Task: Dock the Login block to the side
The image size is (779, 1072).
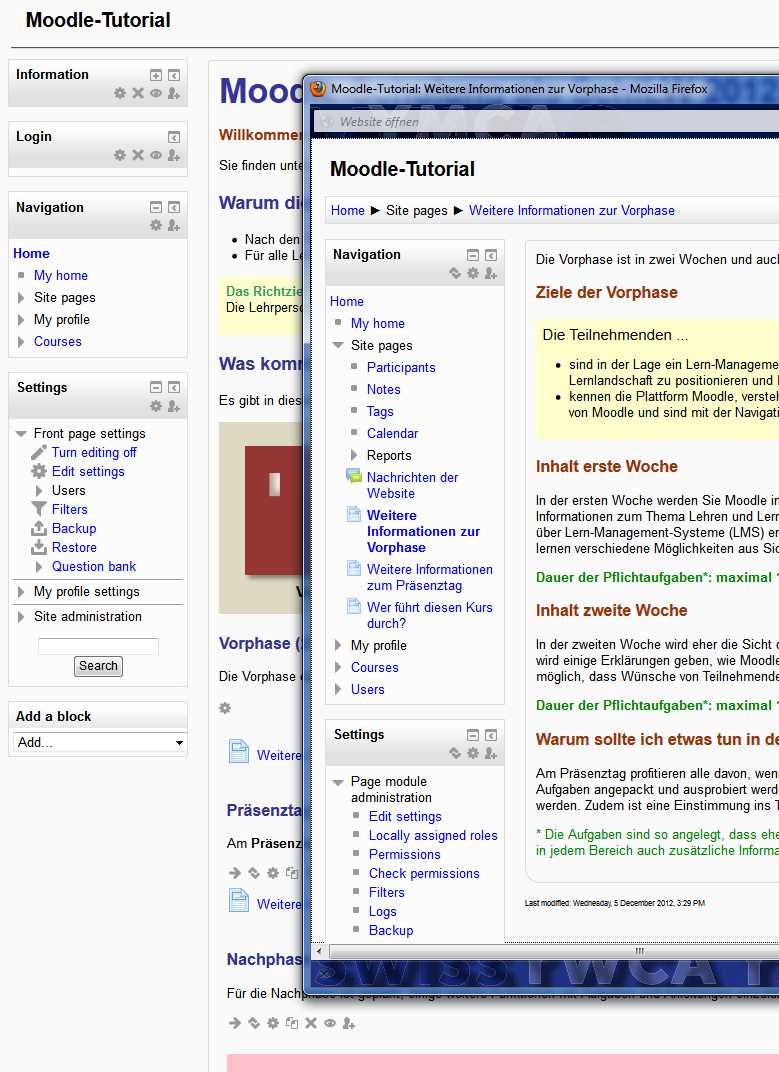Action: click(174, 137)
